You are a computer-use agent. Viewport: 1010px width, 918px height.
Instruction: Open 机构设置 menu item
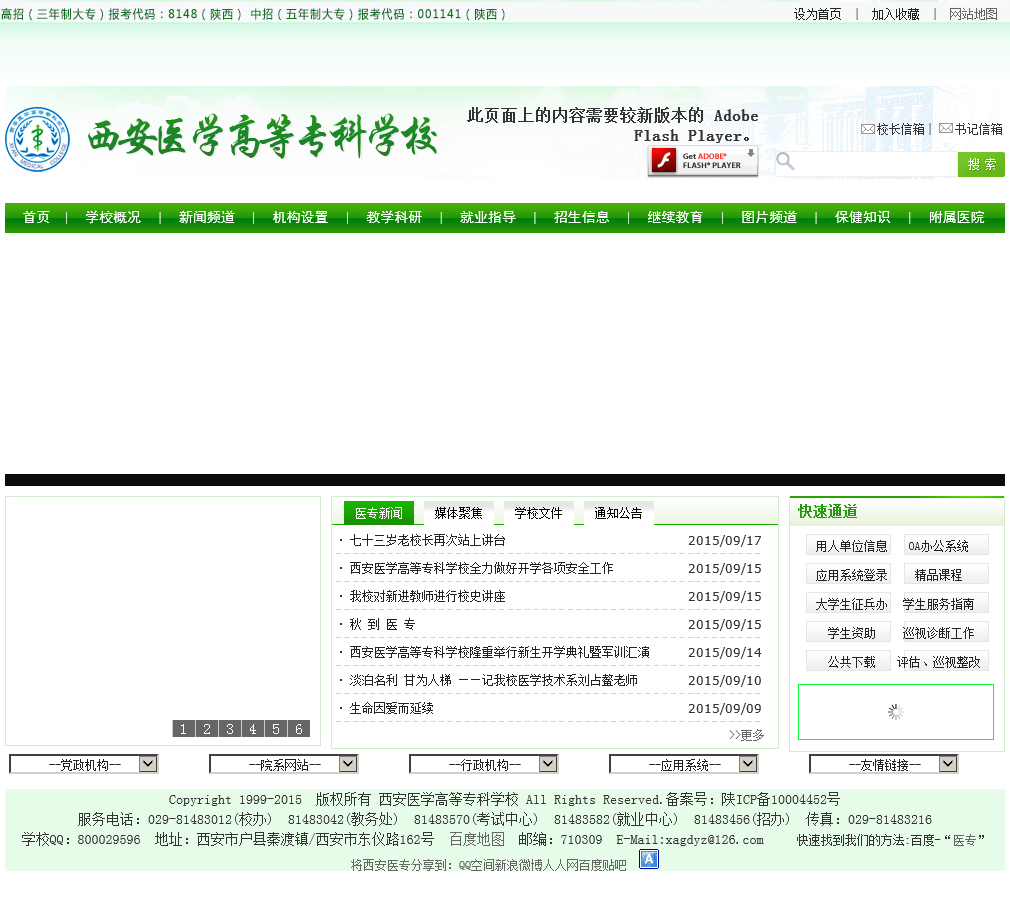pyautogui.click(x=300, y=218)
